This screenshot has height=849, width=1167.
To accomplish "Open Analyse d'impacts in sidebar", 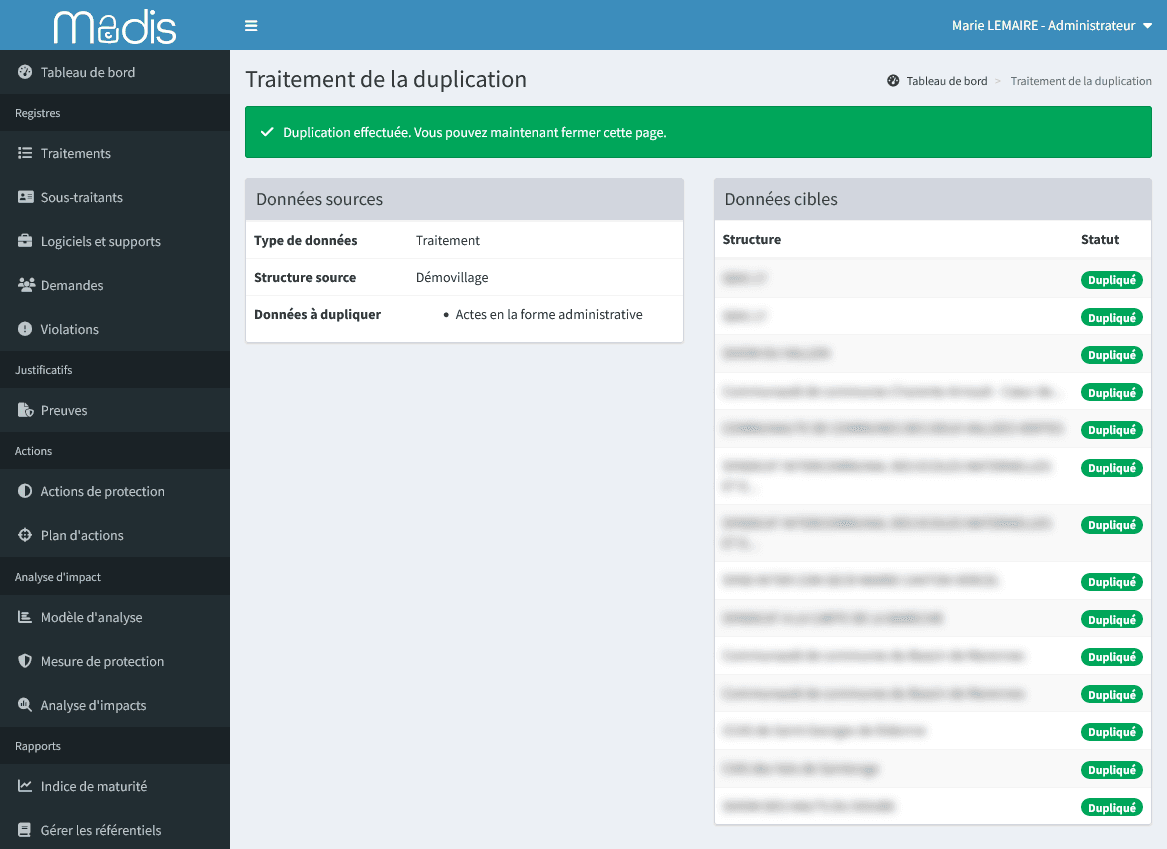I will [93, 705].
